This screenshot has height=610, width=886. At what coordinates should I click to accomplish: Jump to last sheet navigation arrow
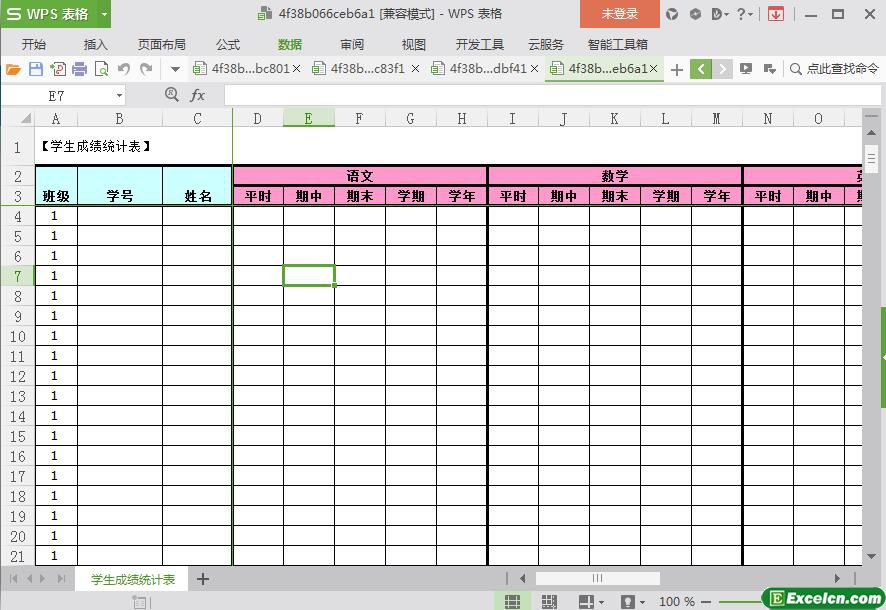[61, 578]
